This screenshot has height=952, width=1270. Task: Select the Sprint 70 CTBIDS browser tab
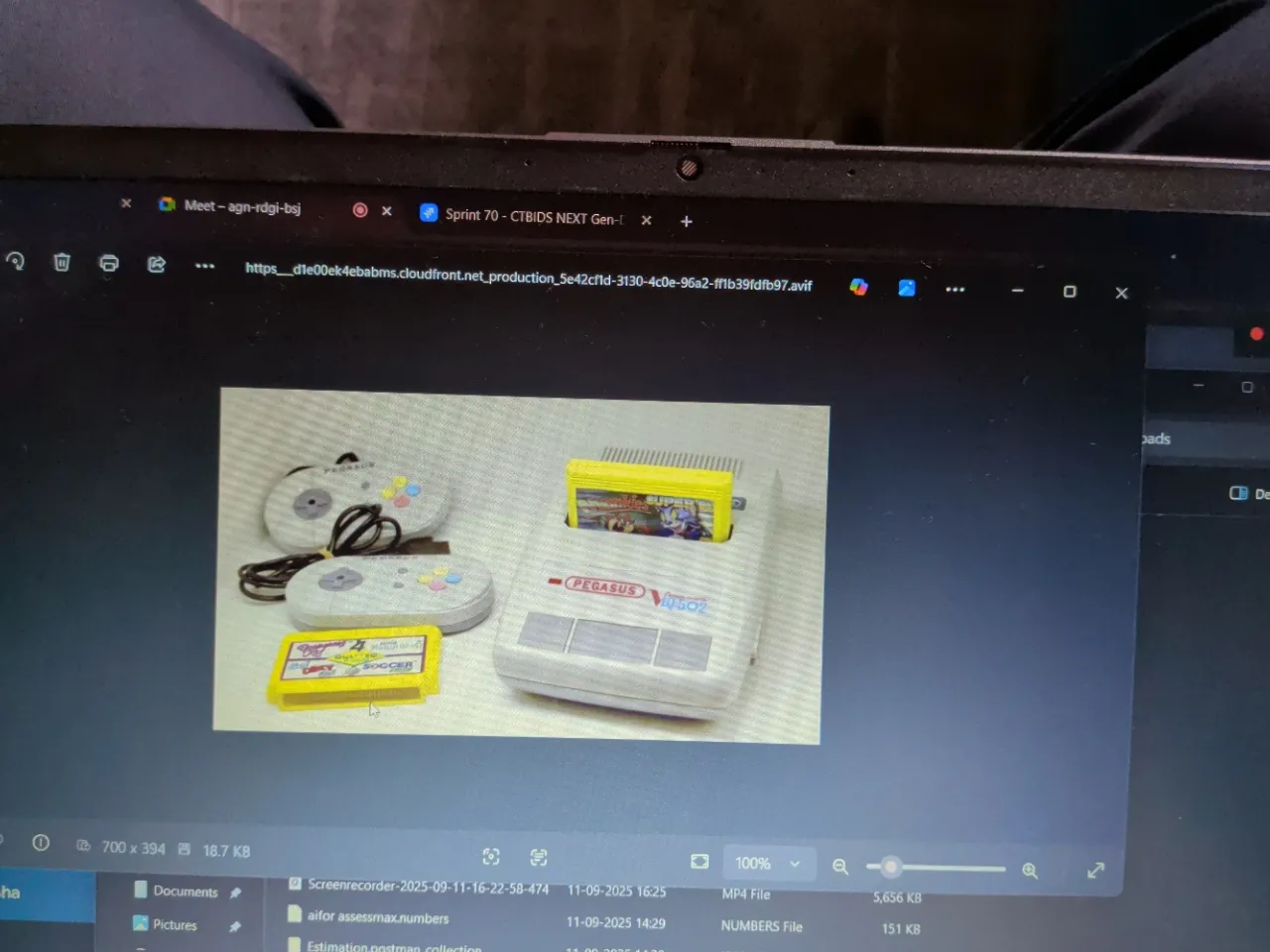tap(533, 216)
